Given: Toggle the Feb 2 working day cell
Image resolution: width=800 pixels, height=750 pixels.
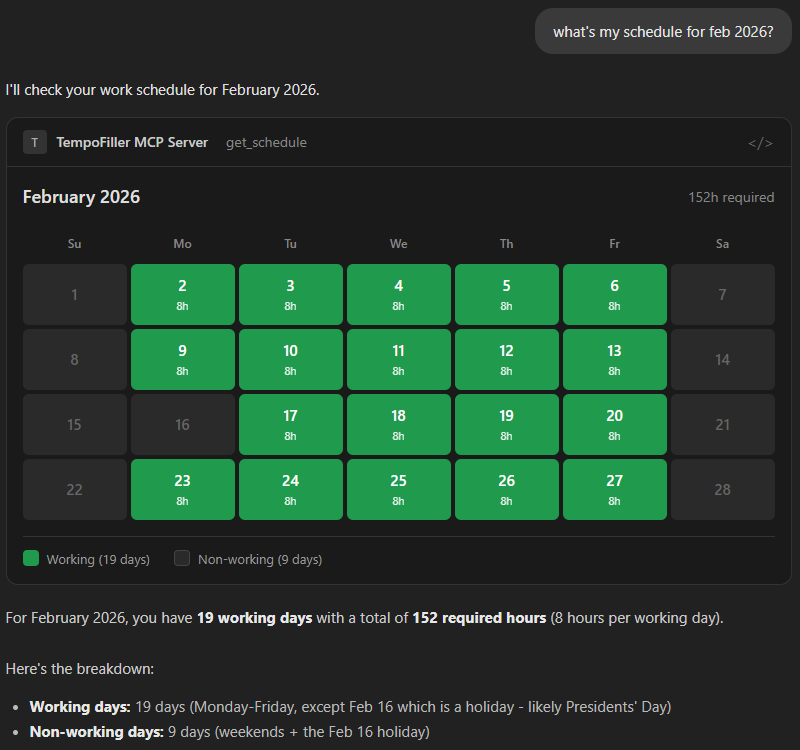Looking at the screenshot, I should point(182,294).
